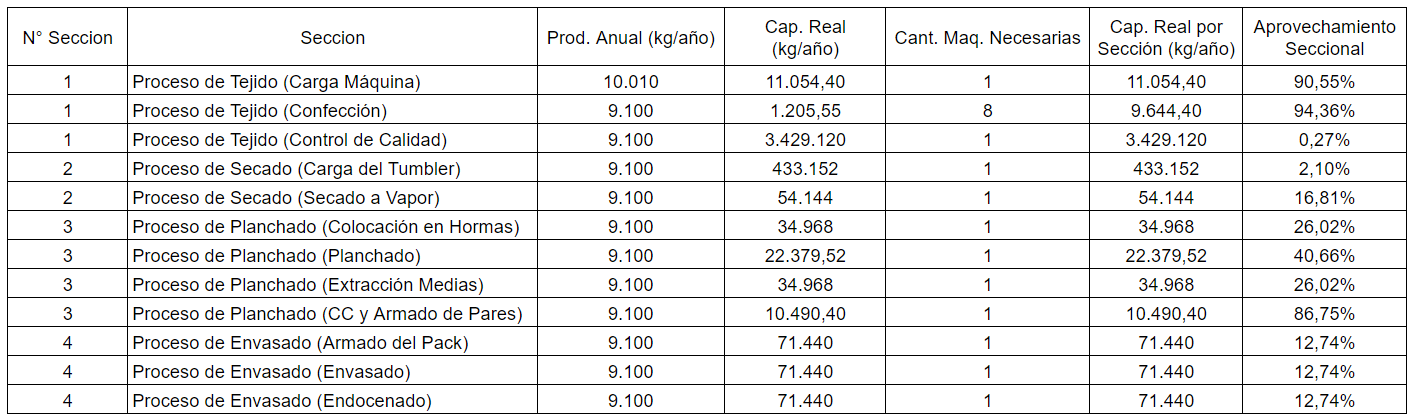The image size is (1412, 418).
Task: Select the 'Prod. Anual (kg/año)' header
Action: coord(630,38)
